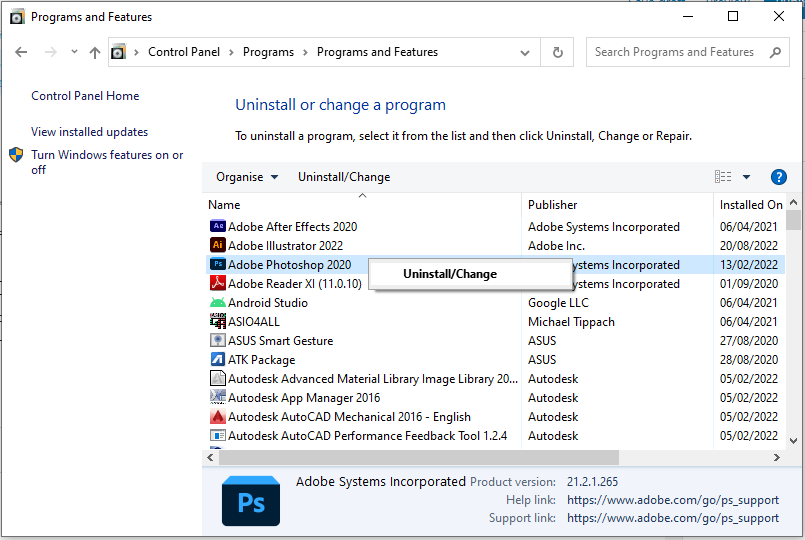
Task: Click the address bar Control Panel icon
Action: coord(118,52)
